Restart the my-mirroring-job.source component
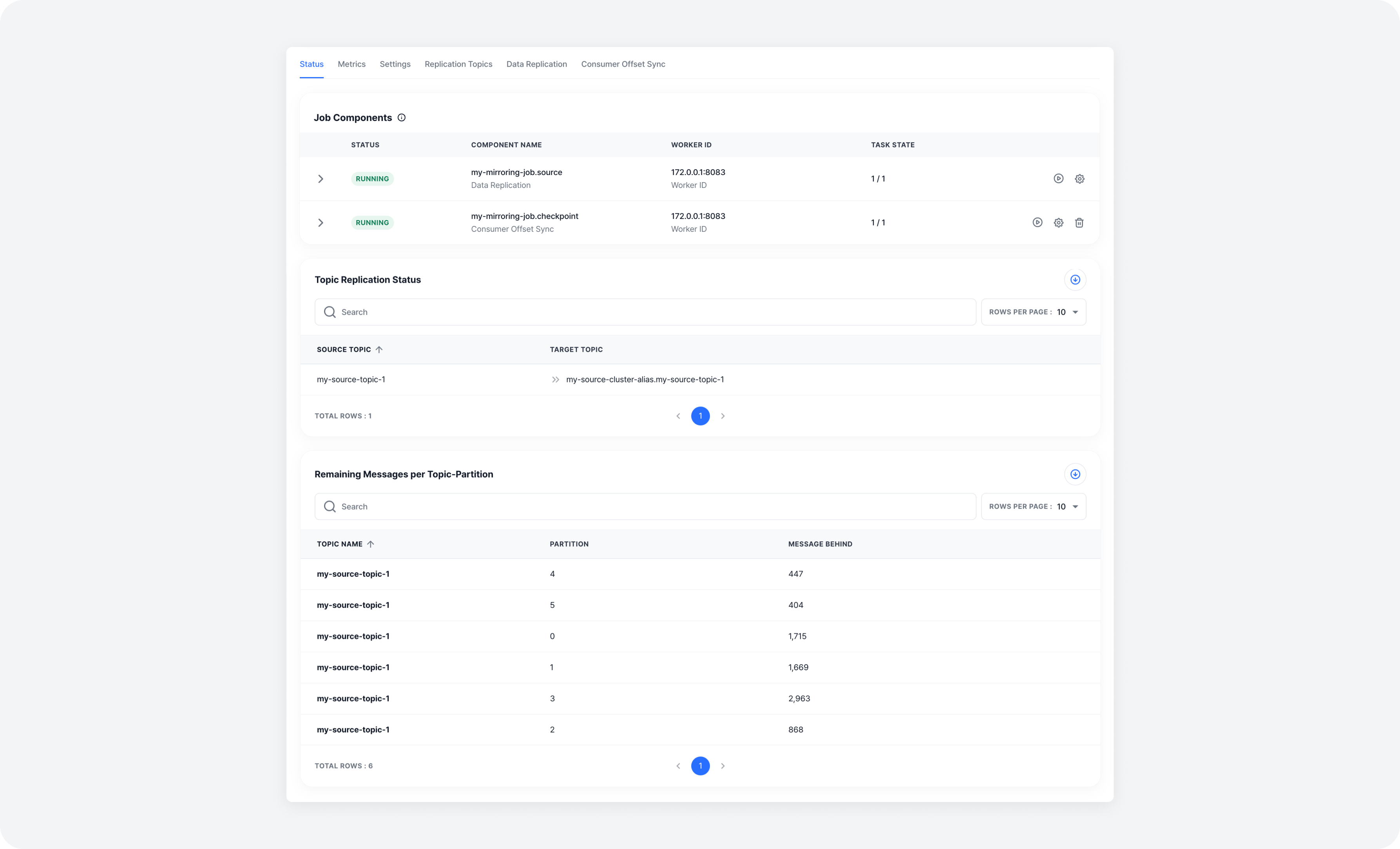The width and height of the screenshot is (1400, 849). coord(1058,178)
